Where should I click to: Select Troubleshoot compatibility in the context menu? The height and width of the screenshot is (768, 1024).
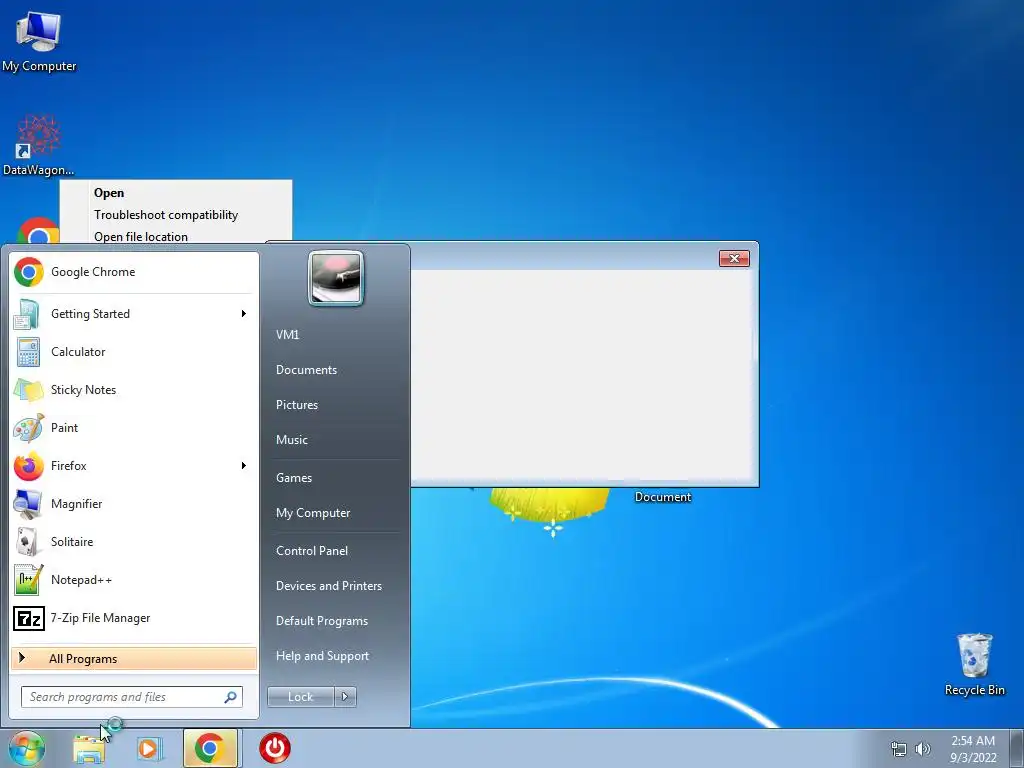[166, 215]
